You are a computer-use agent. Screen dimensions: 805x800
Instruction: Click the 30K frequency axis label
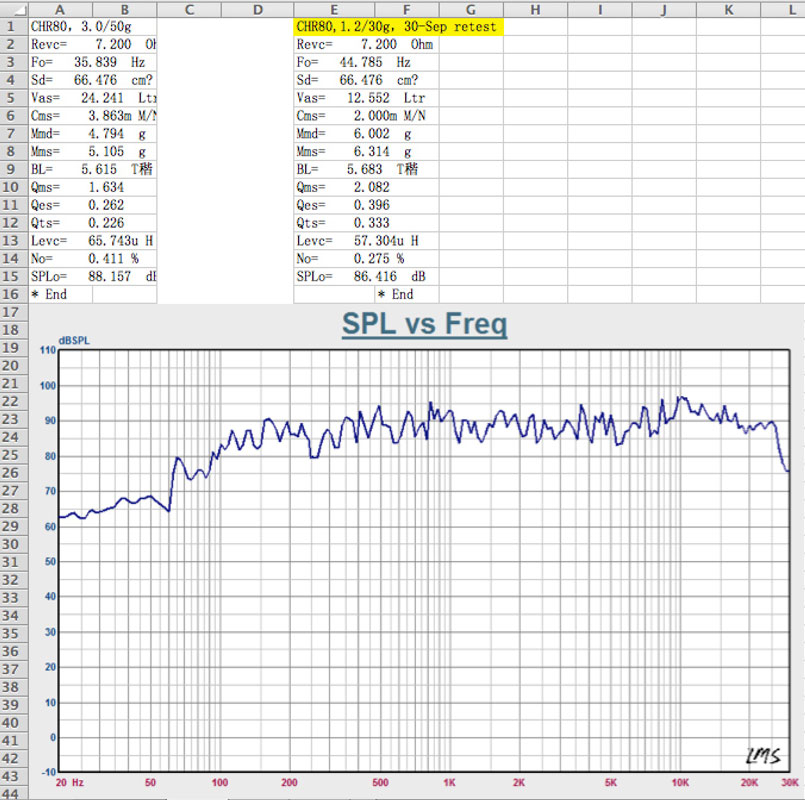pyautogui.click(x=790, y=783)
